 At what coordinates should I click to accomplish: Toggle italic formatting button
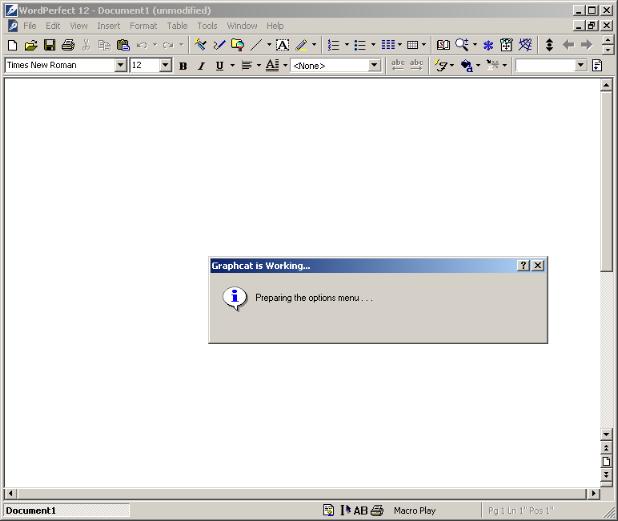point(201,66)
